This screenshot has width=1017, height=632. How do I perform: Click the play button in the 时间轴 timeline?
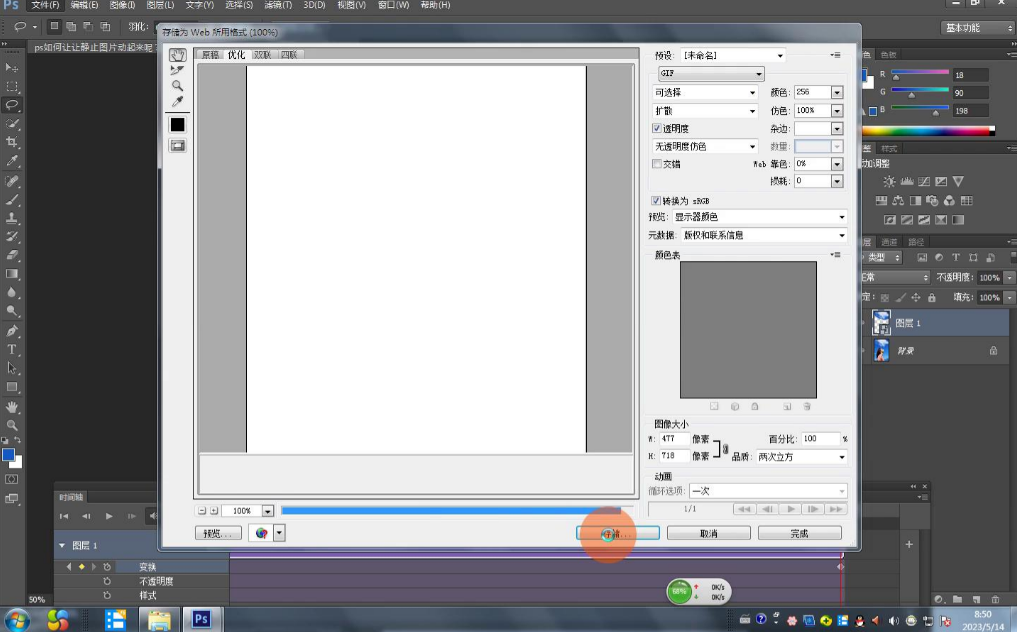click(109, 517)
